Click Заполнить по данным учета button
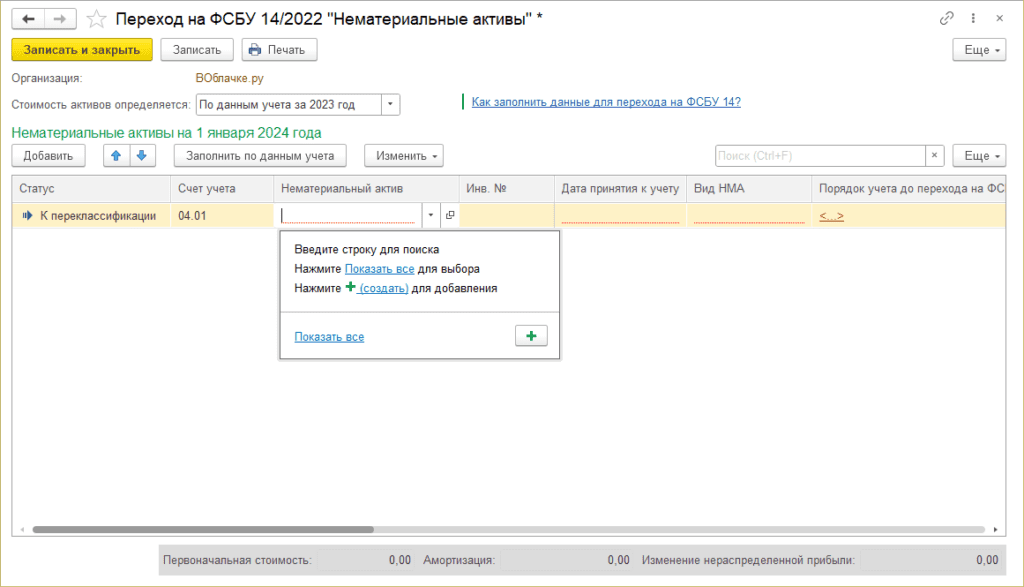This screenshot has height=587, width=1024. pyautogui.click(x=260, y=156)
